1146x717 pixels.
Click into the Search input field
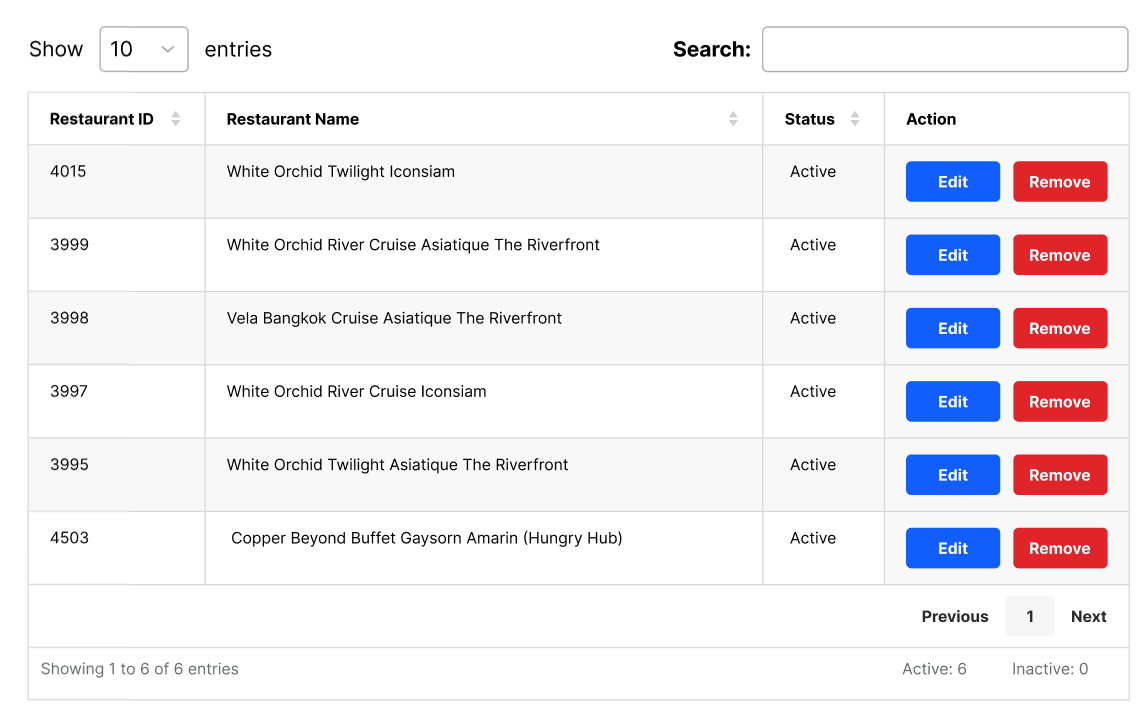[944, 49]
